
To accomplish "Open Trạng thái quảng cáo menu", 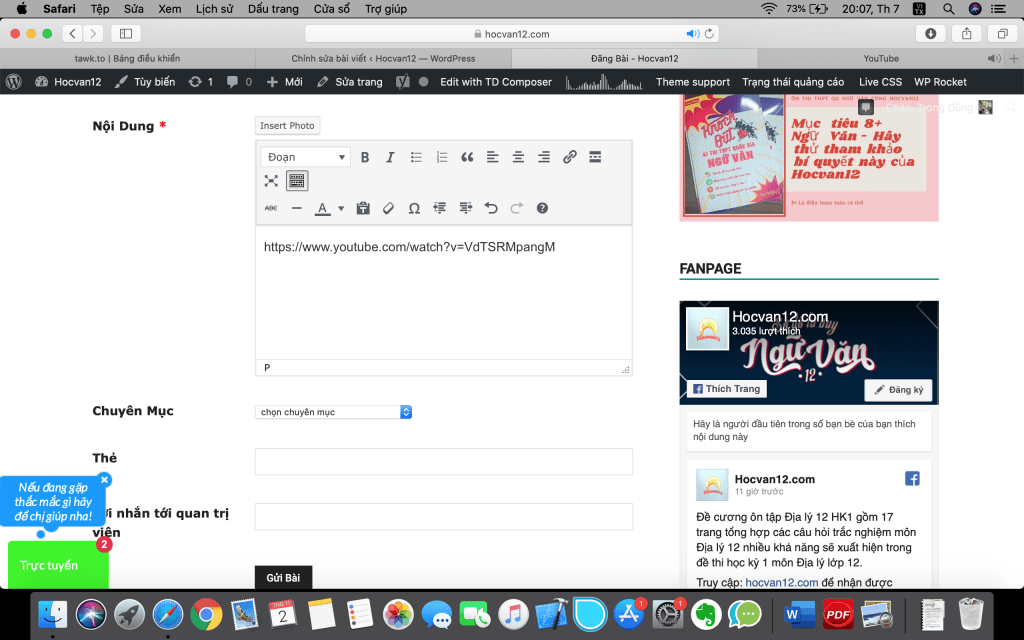I will (793, 82).
